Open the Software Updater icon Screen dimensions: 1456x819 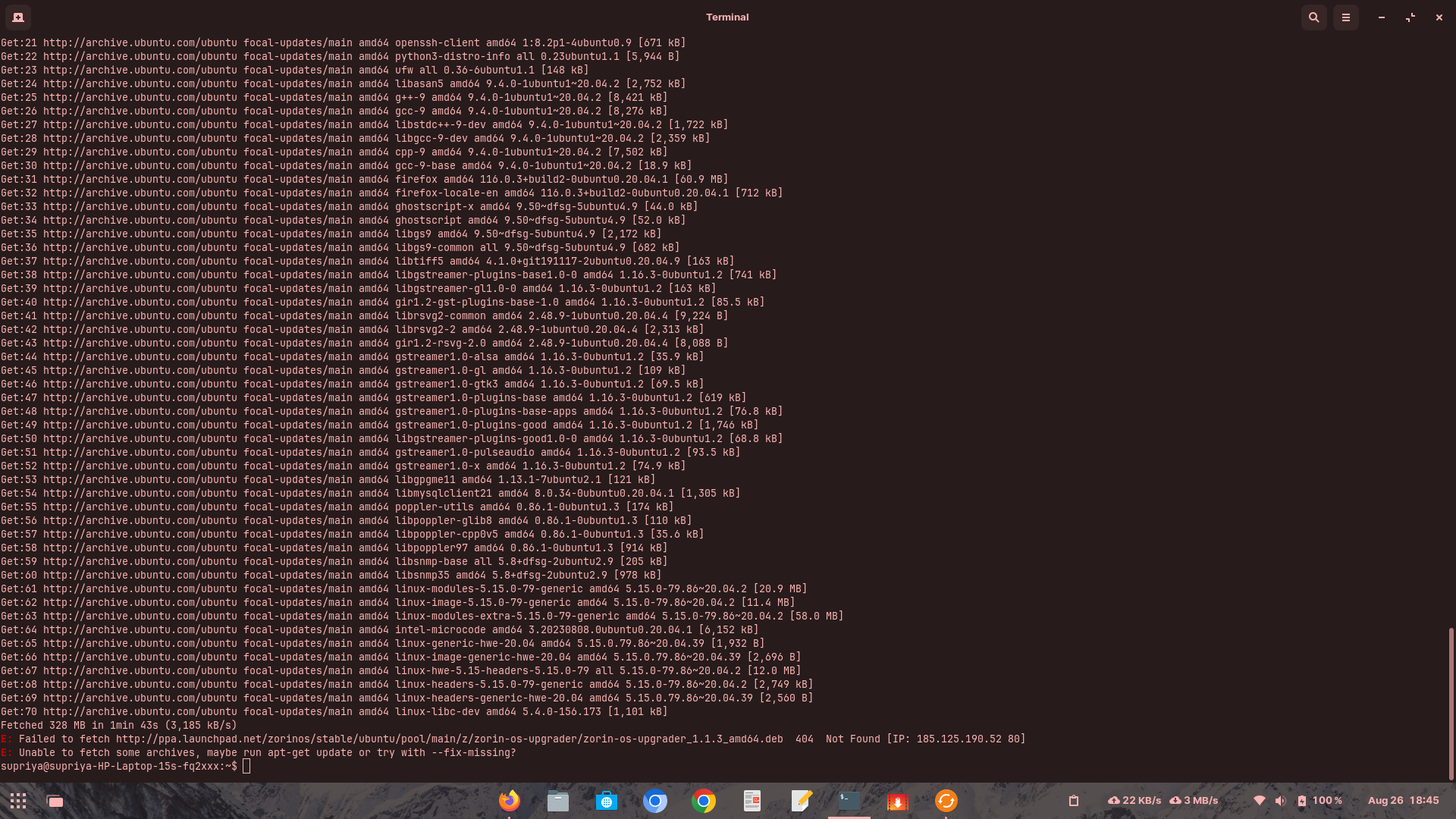[946, 801]
